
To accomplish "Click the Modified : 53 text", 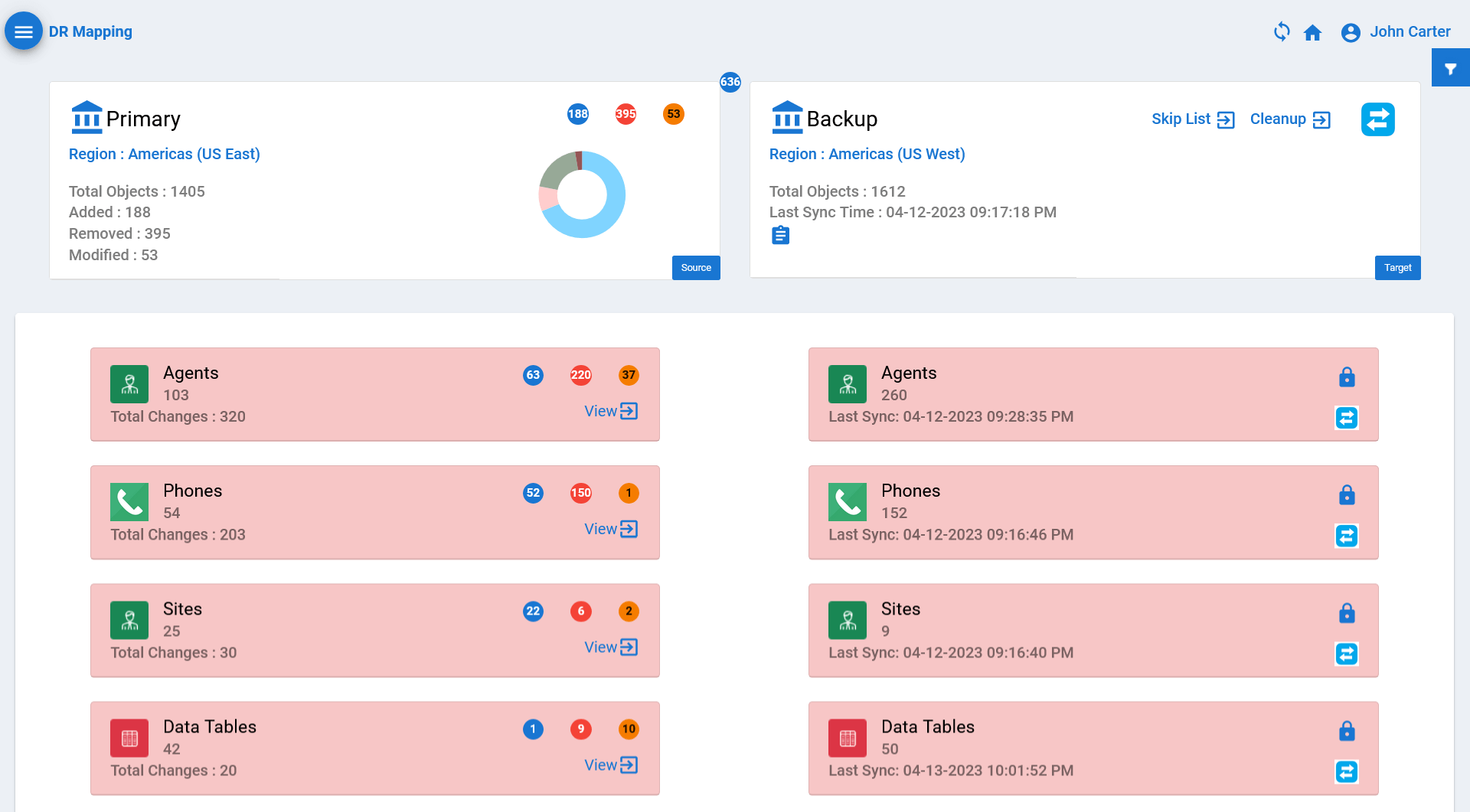I will [x=113, y=255].
